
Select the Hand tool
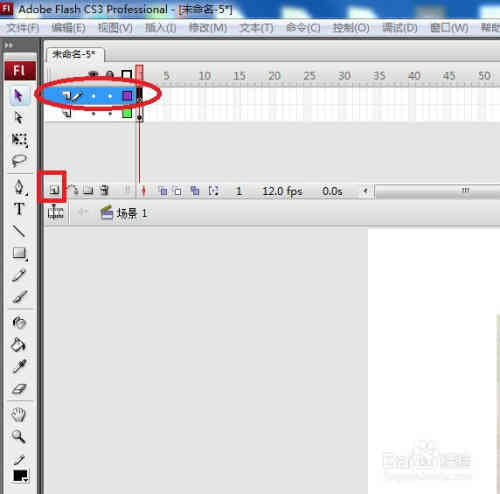tap(19, 415)
